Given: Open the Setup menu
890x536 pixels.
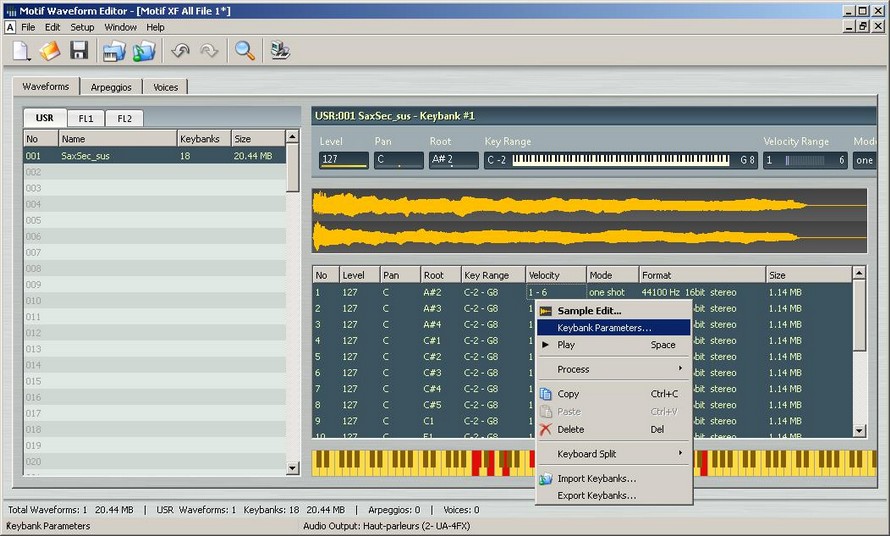Looking at the screenshot, I should coord(82,27).
